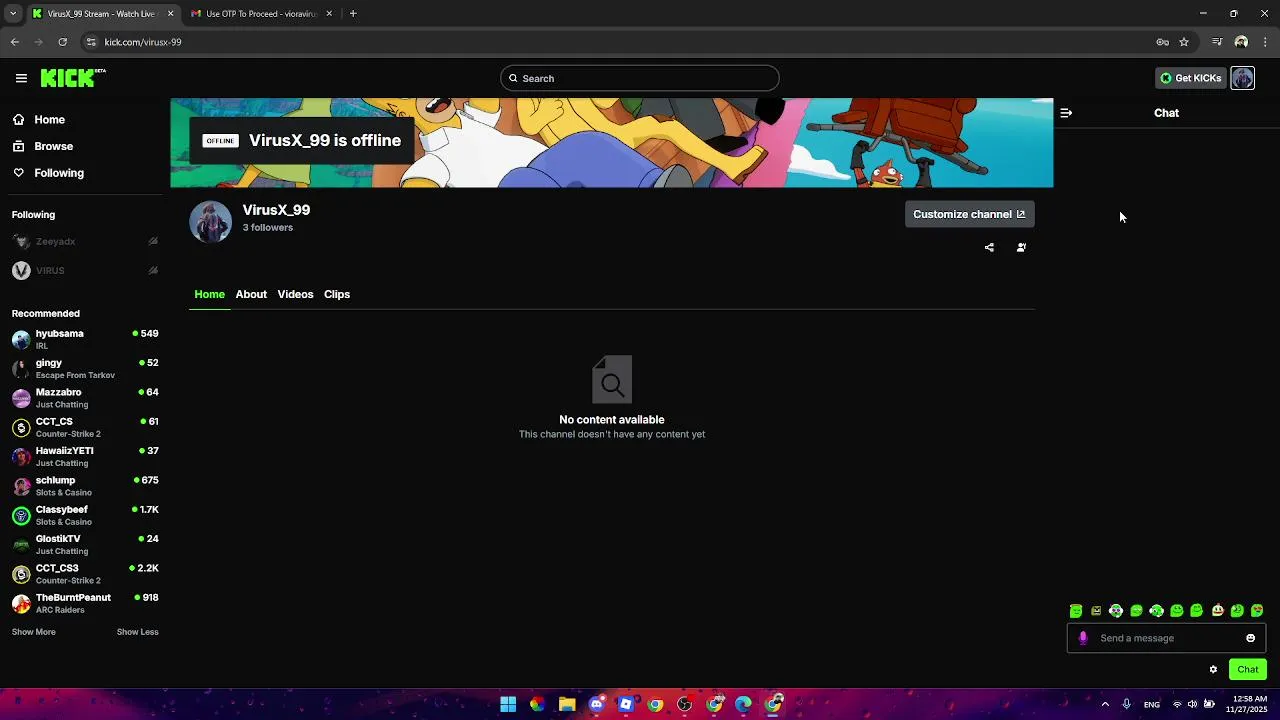Select the heart-eyes quick emote

(1257, 611)
